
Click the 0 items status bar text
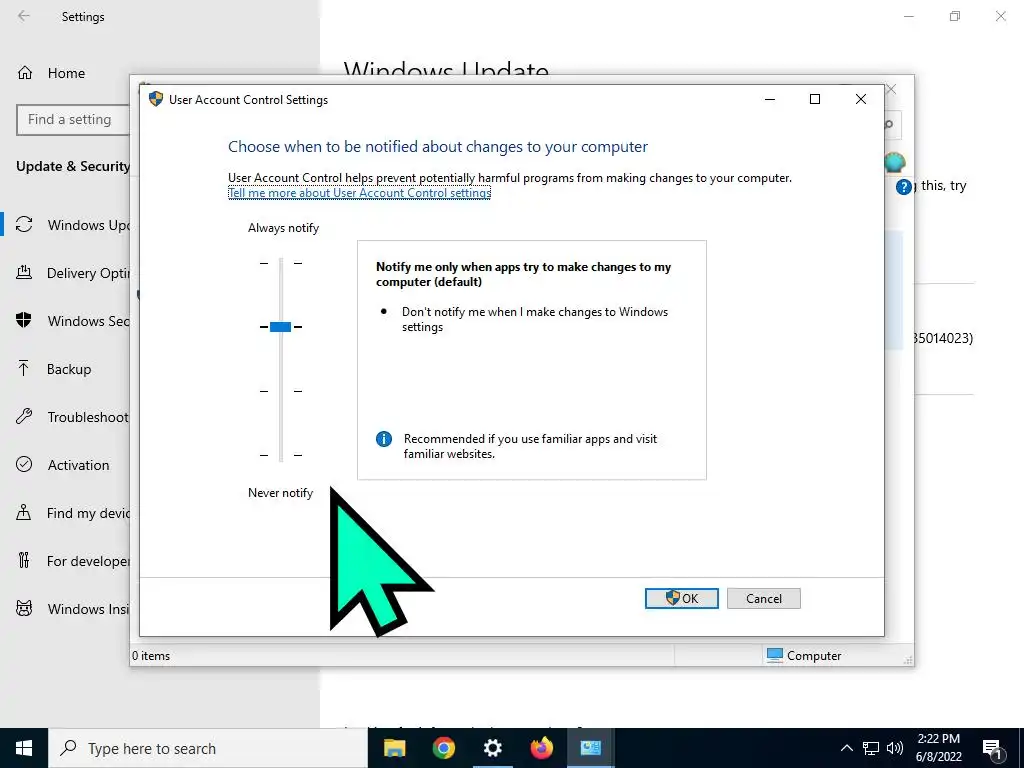tap(151, 656)
